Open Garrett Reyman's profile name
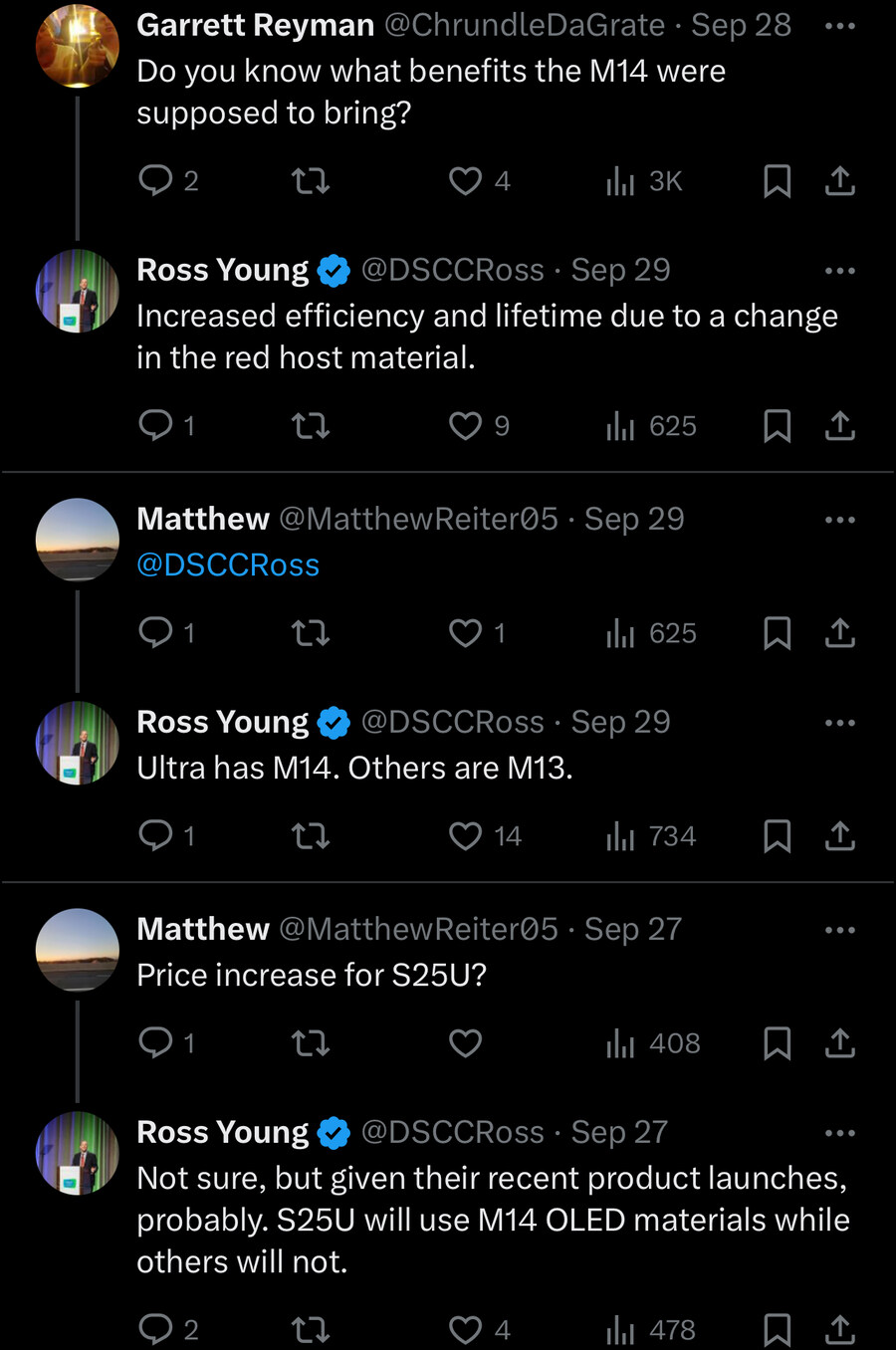896x1350 pixels. point(255,25)
